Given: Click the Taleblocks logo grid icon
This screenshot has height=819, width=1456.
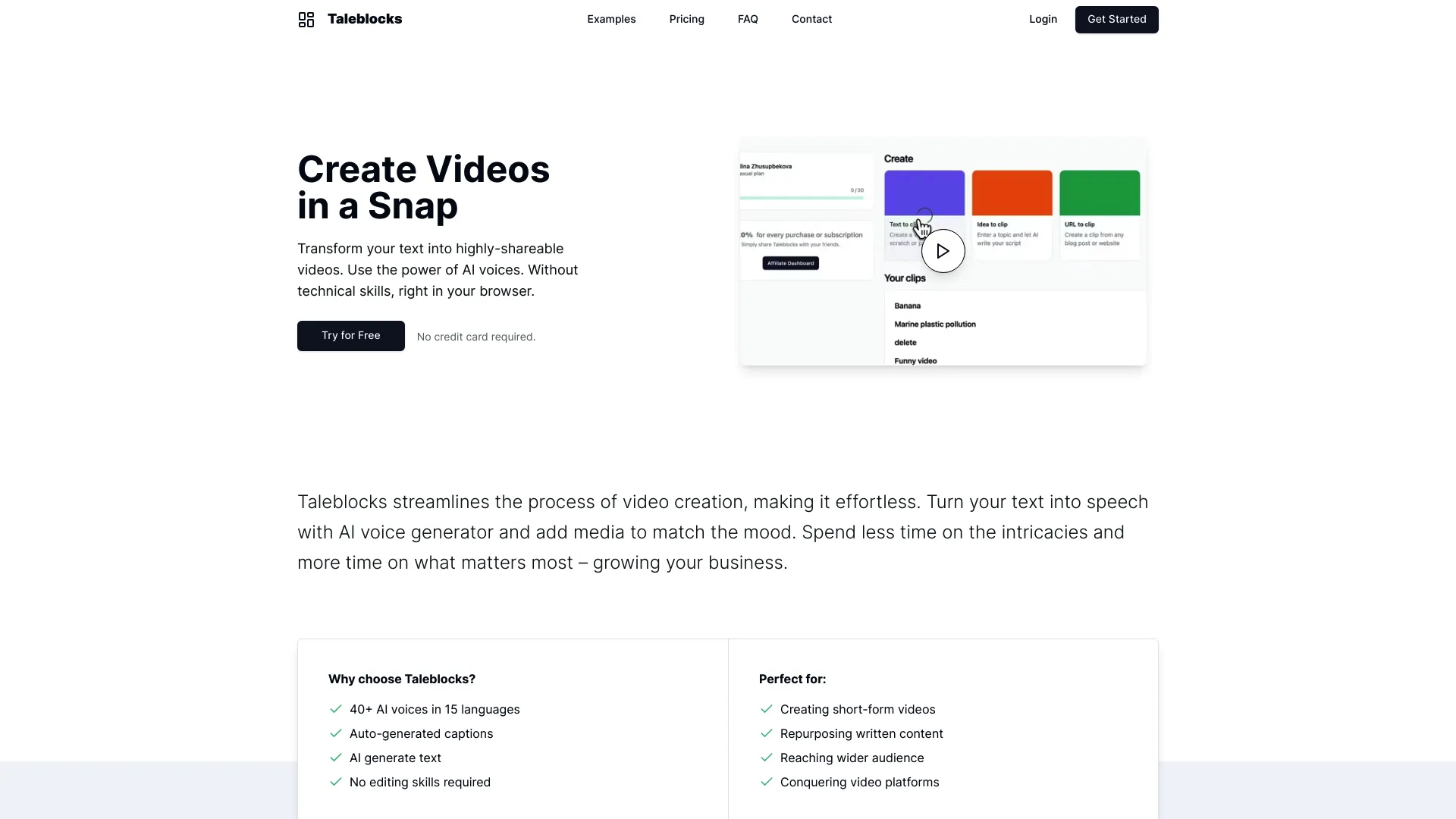Looking at the screenshot, I should point(306,19).
